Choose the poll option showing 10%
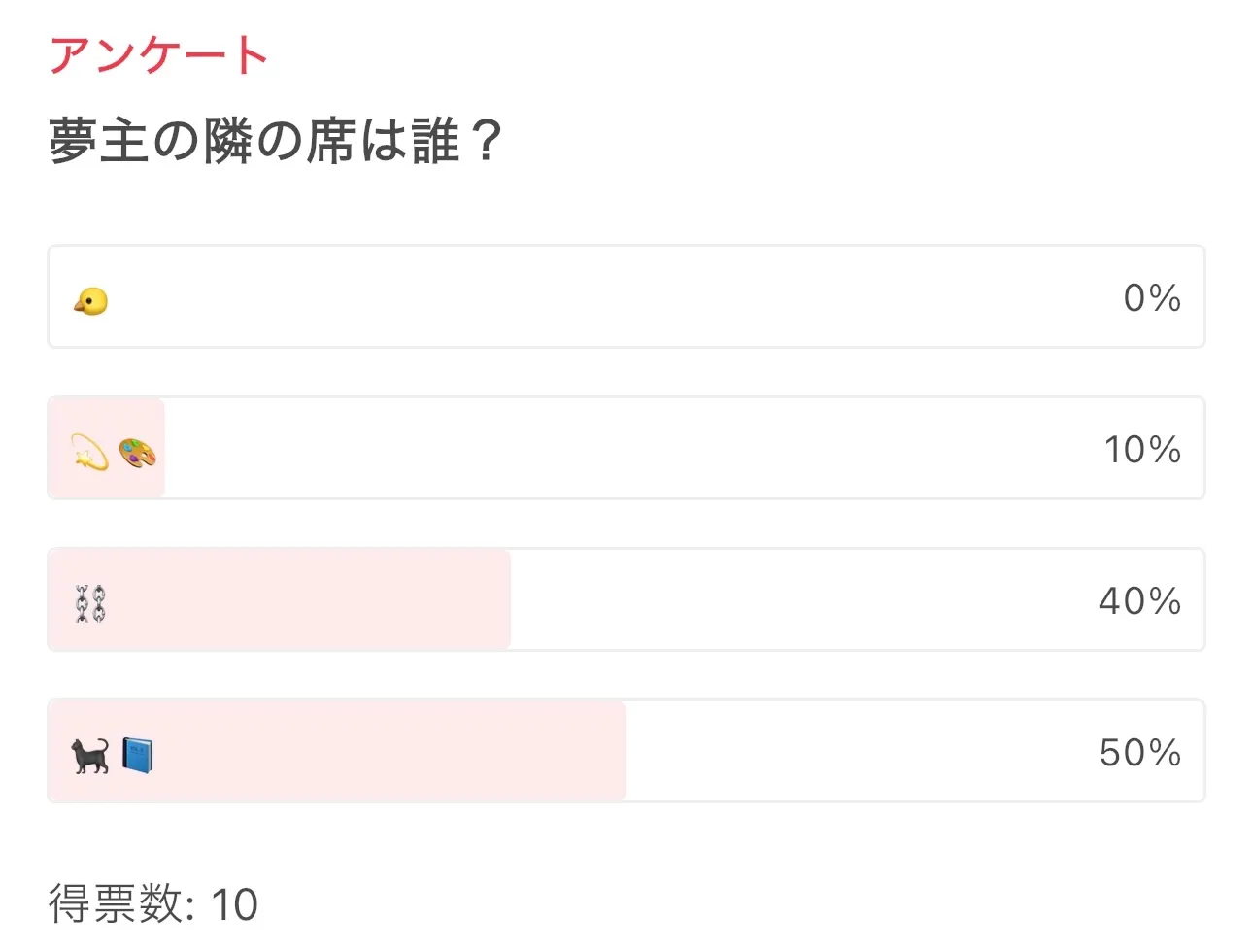The height and width of the screenshot is (952, 1253). 626,449
